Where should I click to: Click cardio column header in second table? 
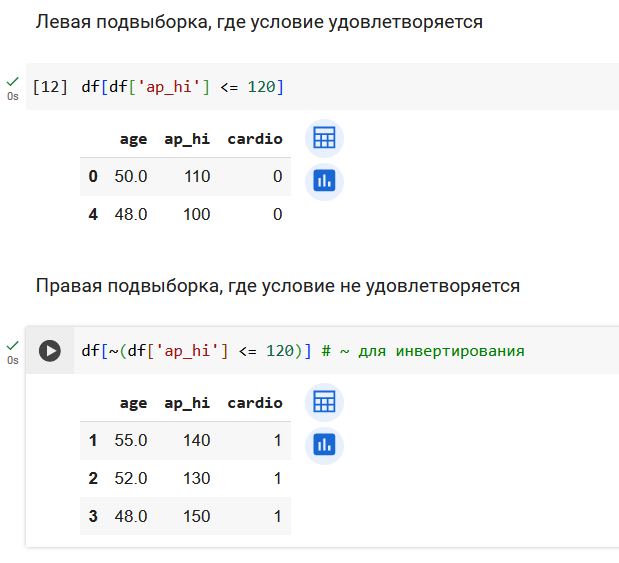point(255,403)
